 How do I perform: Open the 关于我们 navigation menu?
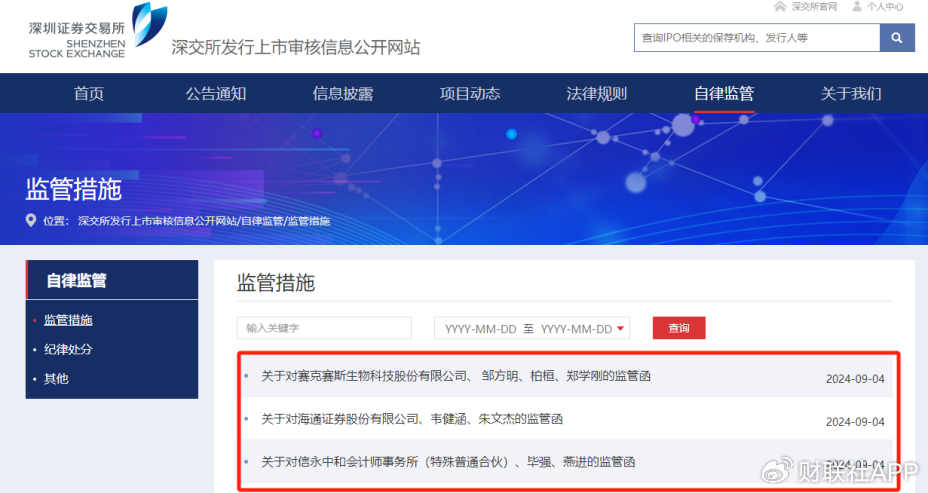(x=851, y=94)
